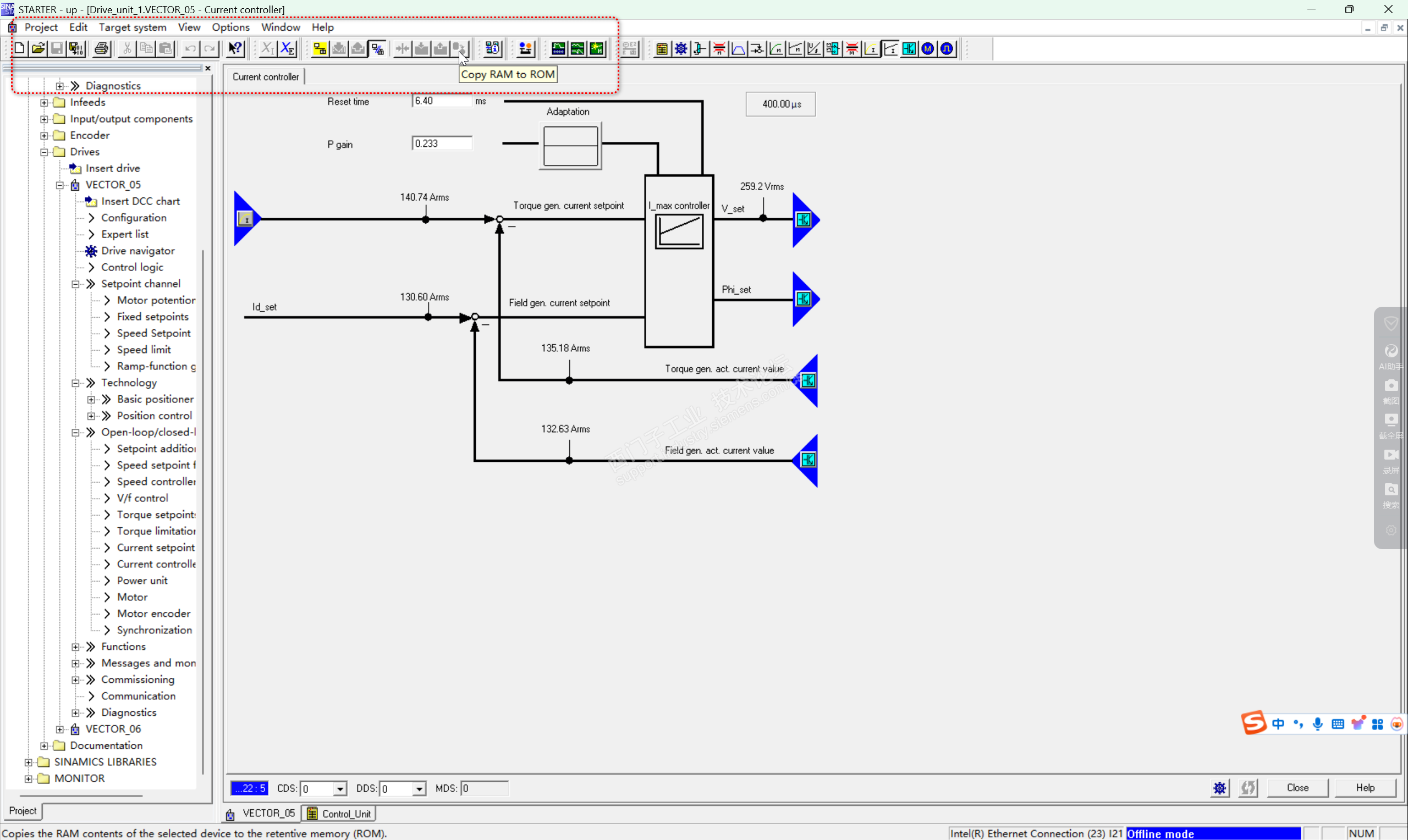Click the blue Motor 'M' toolbar icon
The image size is (1408, 840).
tap(927, 49)
